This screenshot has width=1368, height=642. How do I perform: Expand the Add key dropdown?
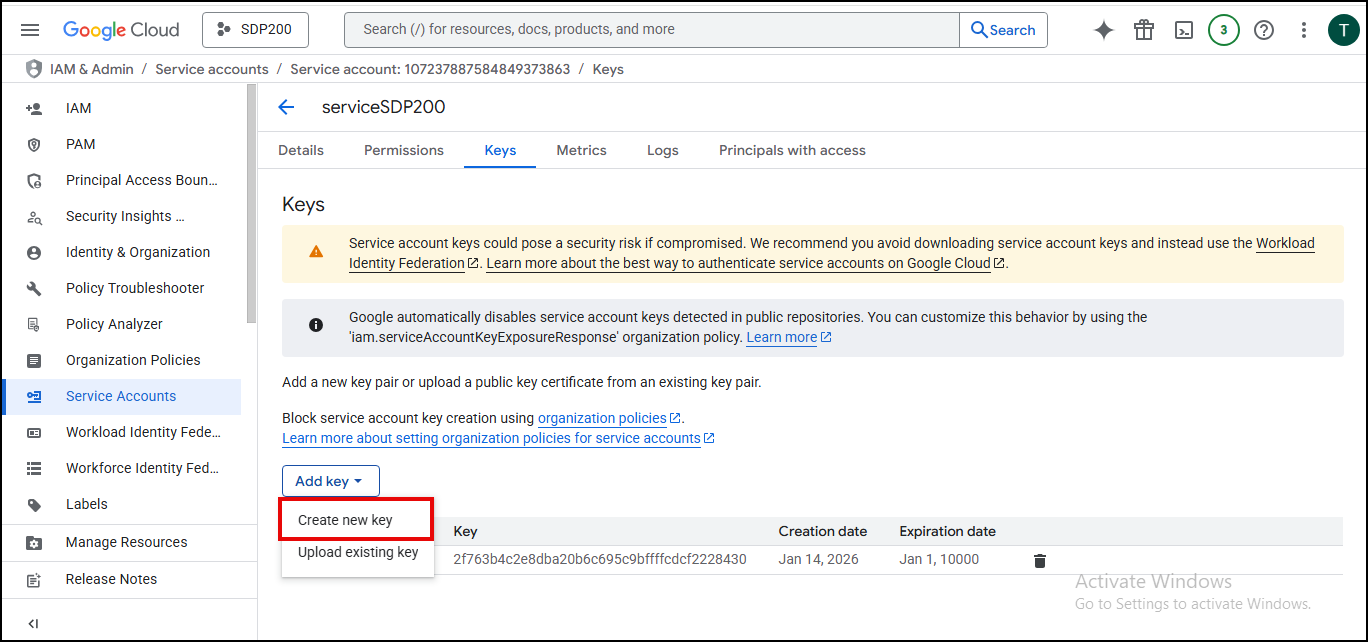[x=330, y=481]
